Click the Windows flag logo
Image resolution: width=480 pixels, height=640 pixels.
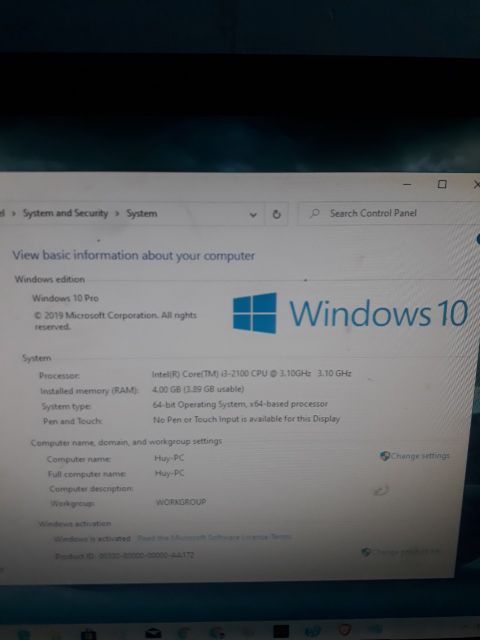coord(255,313)
